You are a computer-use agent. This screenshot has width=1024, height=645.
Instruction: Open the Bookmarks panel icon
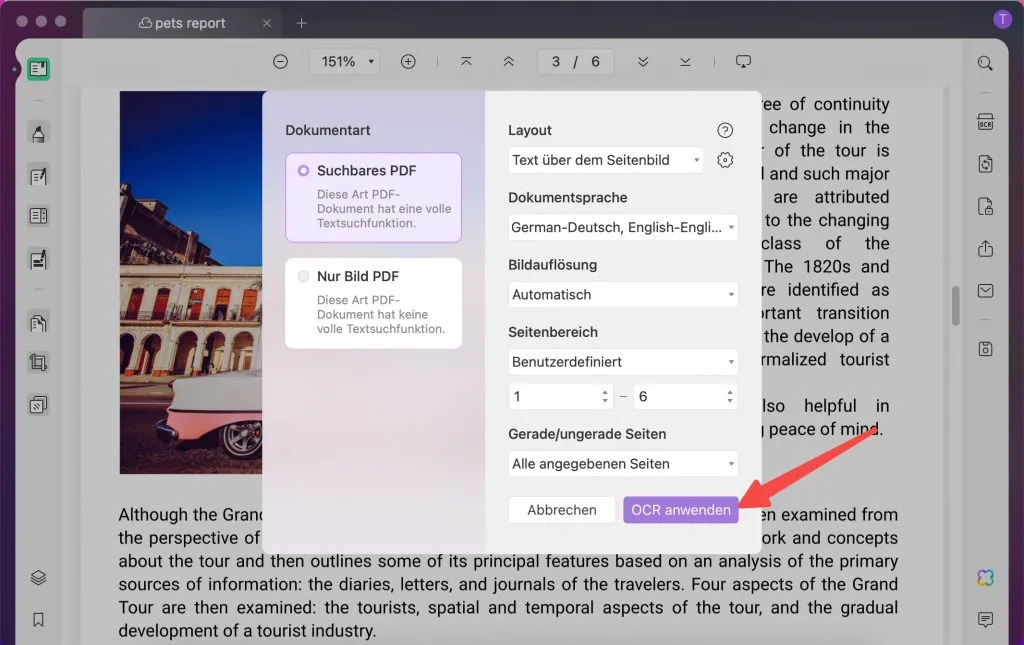click(x=38, y=619)
